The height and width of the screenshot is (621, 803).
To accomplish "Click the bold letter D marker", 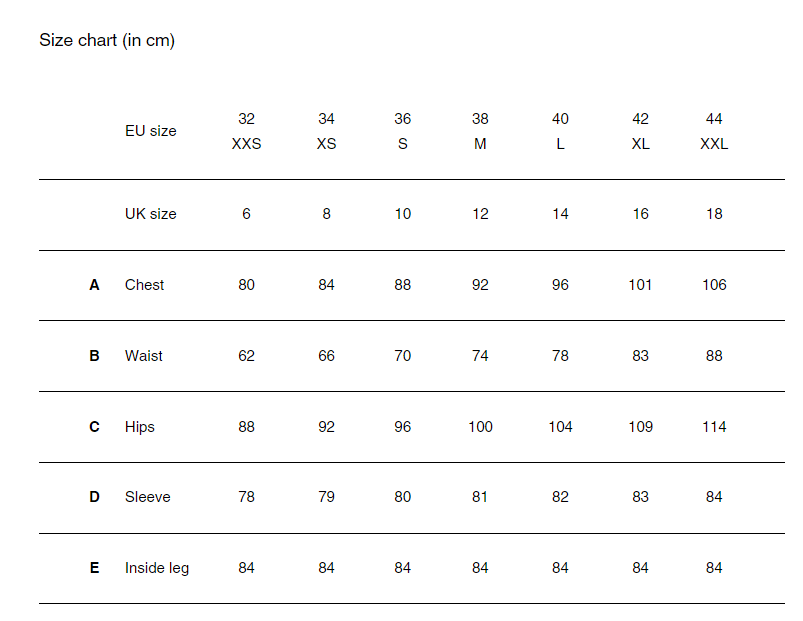I will 95,497.
